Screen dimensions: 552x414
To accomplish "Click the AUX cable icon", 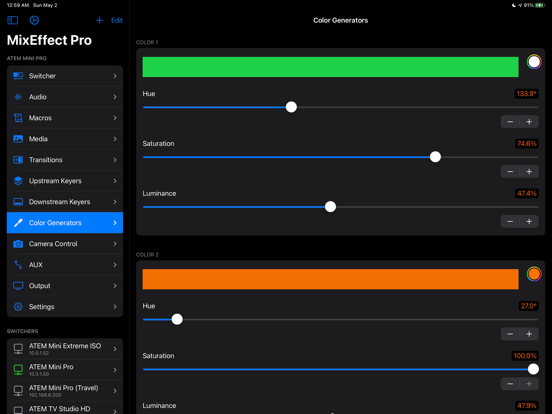I will (18, 264).
